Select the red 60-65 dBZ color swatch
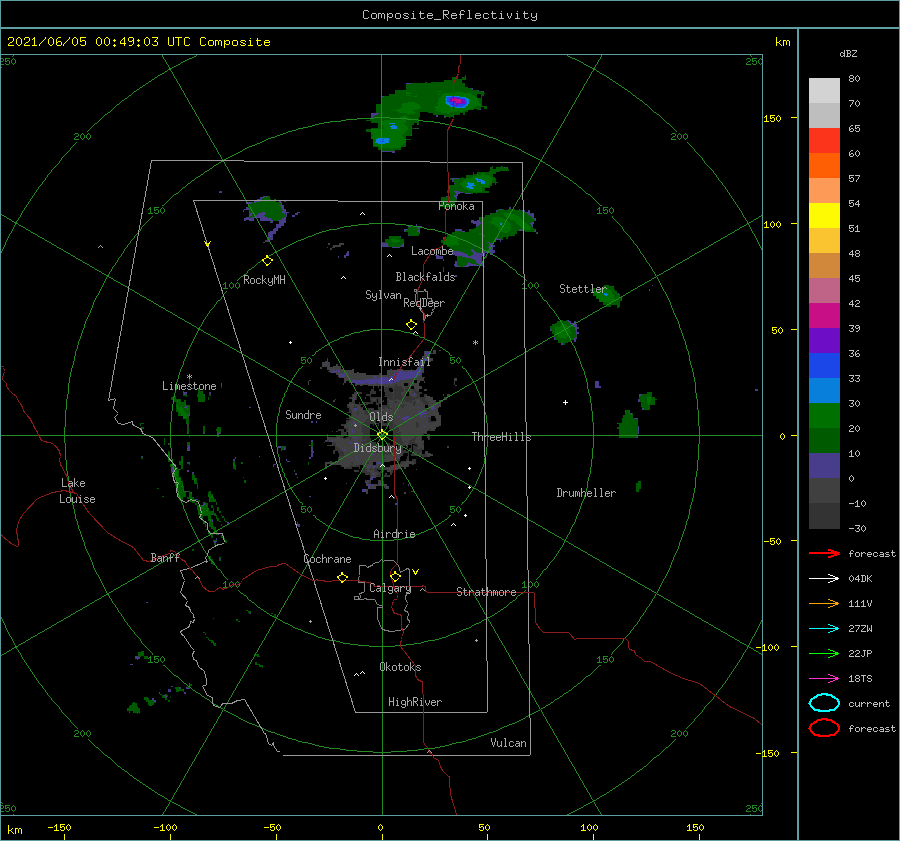The height and width of the screenshot is (841, 900). pyautogui.click(x=824, y=141)
